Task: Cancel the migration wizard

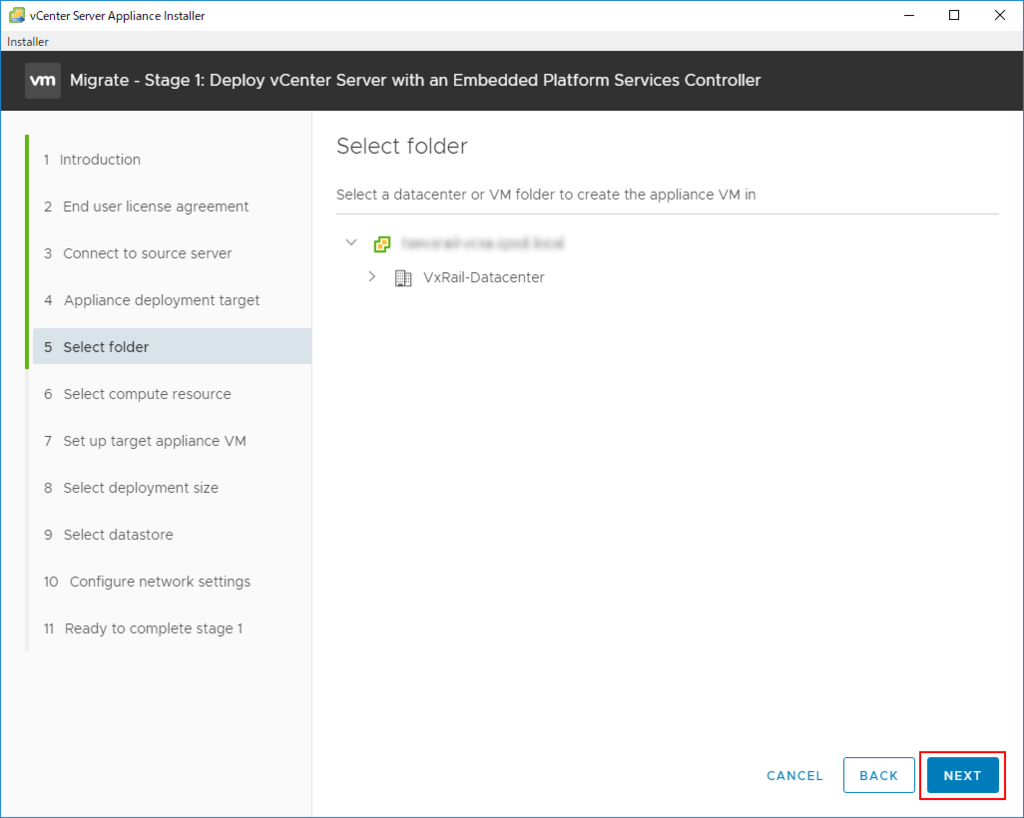Action: [x=794, y=775]
